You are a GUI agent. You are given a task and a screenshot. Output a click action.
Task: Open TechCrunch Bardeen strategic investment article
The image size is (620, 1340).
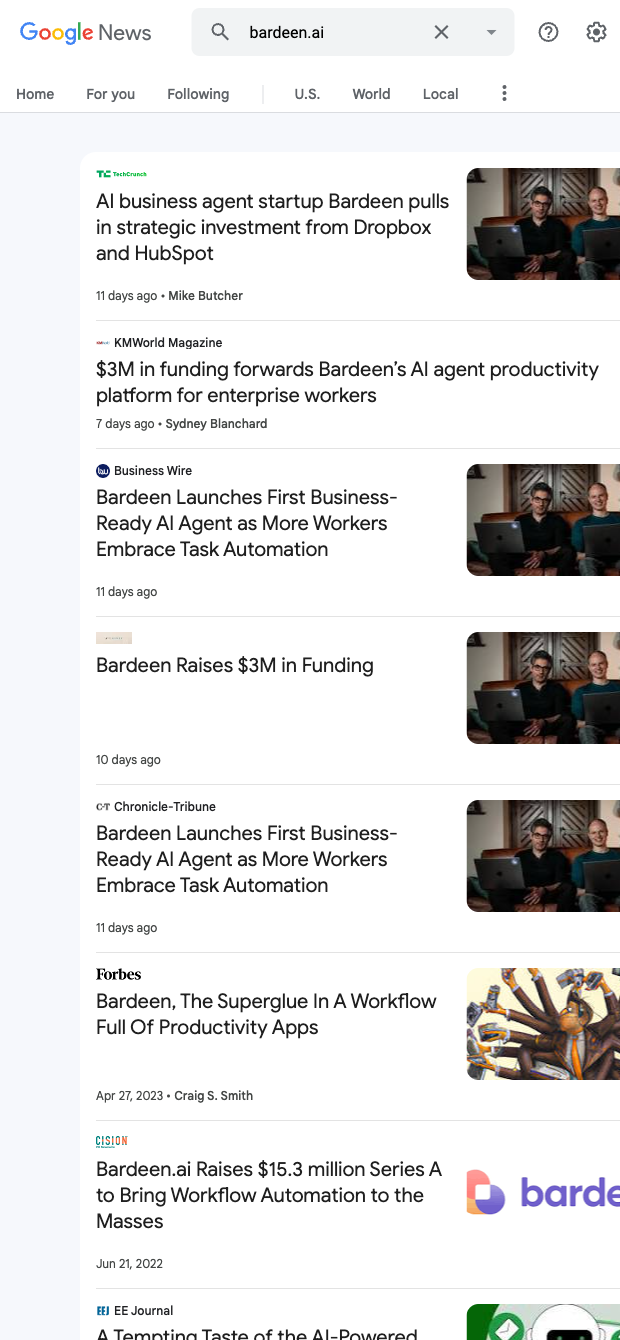coord(272,227)
